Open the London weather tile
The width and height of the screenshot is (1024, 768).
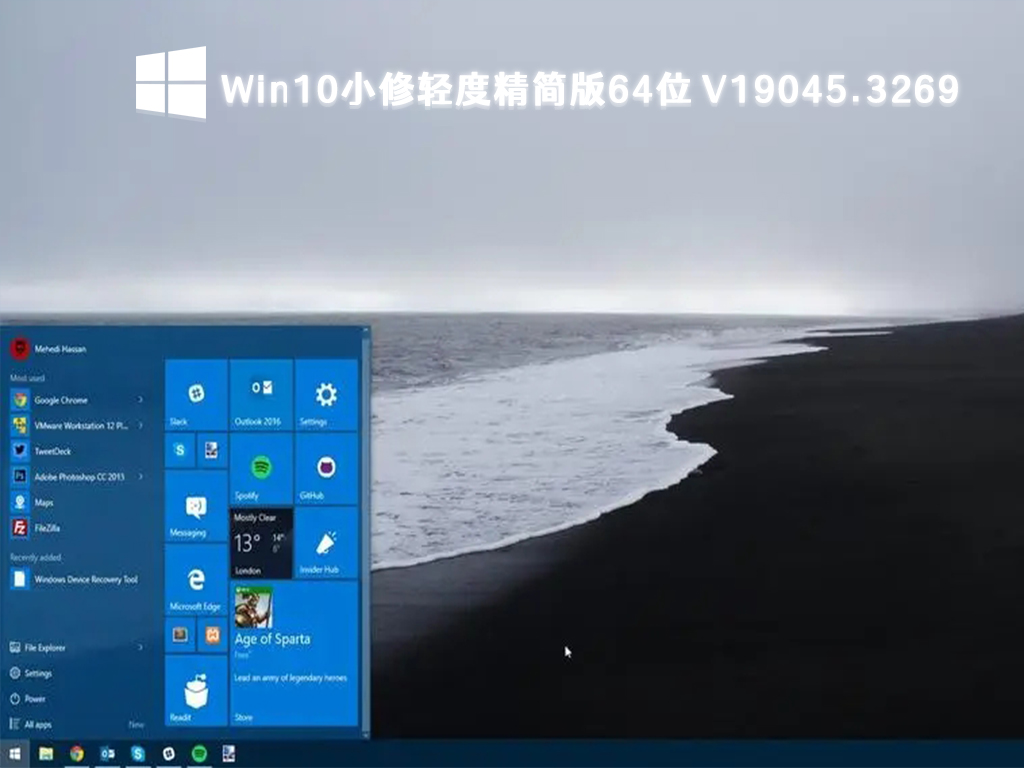(261, 543)
